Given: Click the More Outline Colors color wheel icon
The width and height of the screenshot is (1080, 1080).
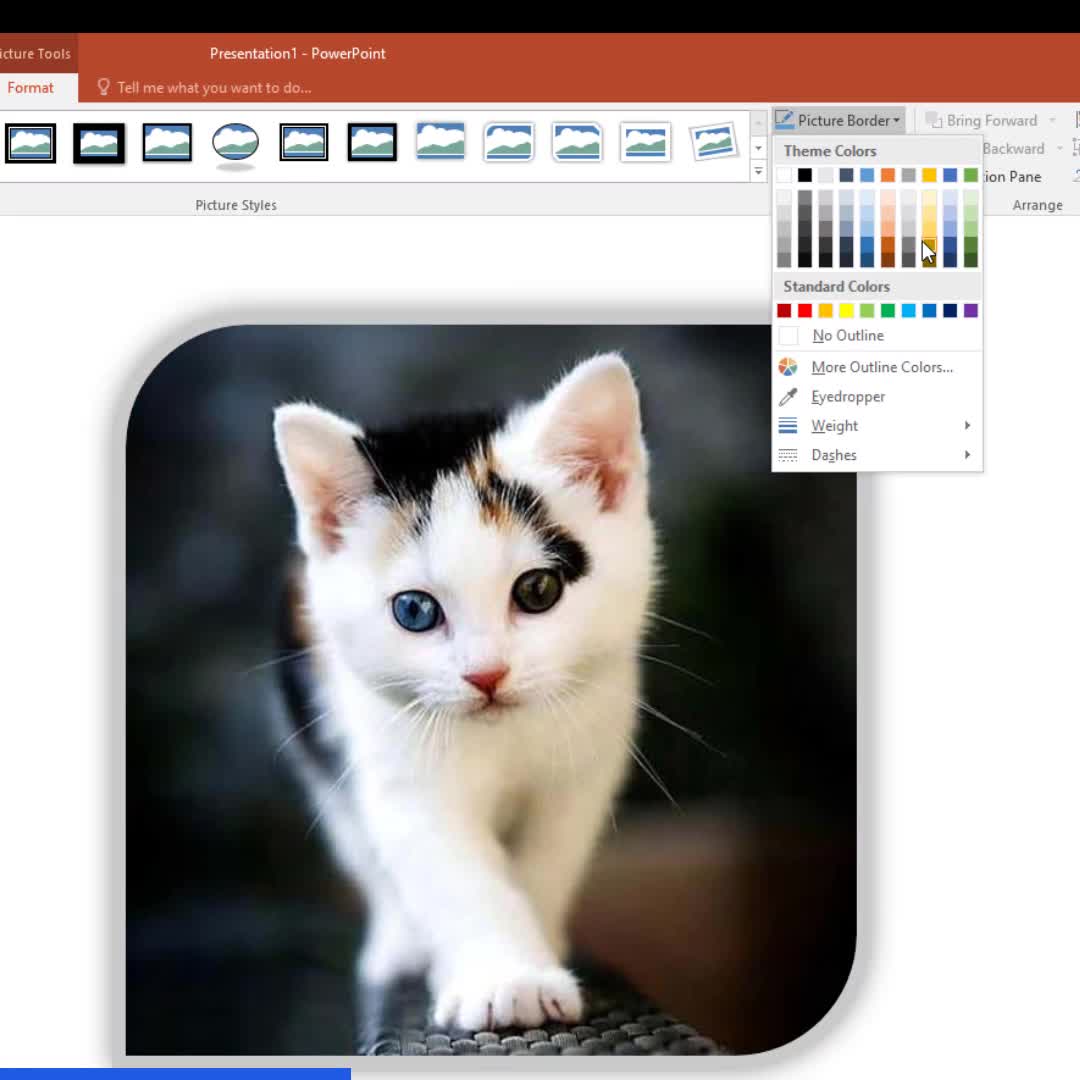Looking at the screenshot, I should click(788, 367).
